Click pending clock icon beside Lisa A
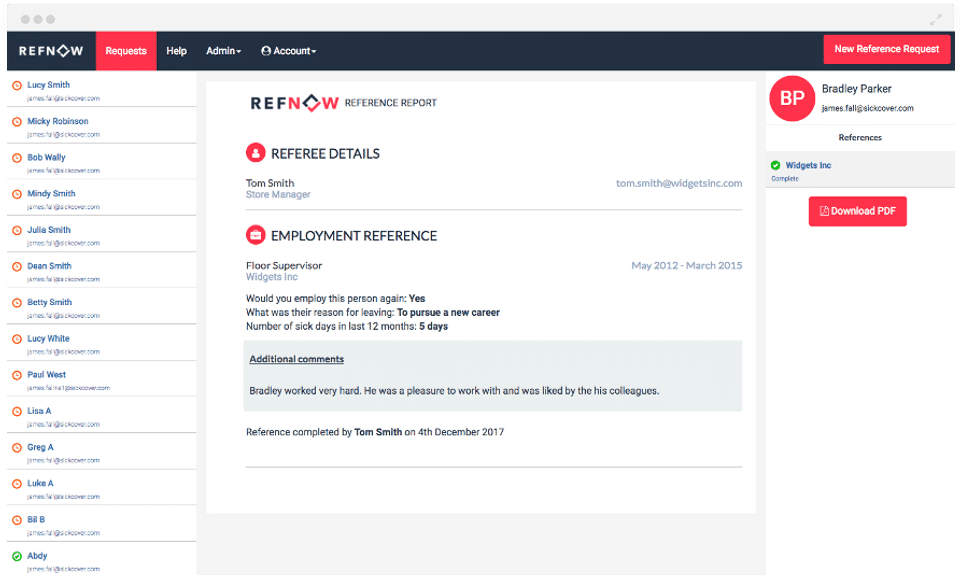The image size is (960, 582). click(x=17, y=412)
